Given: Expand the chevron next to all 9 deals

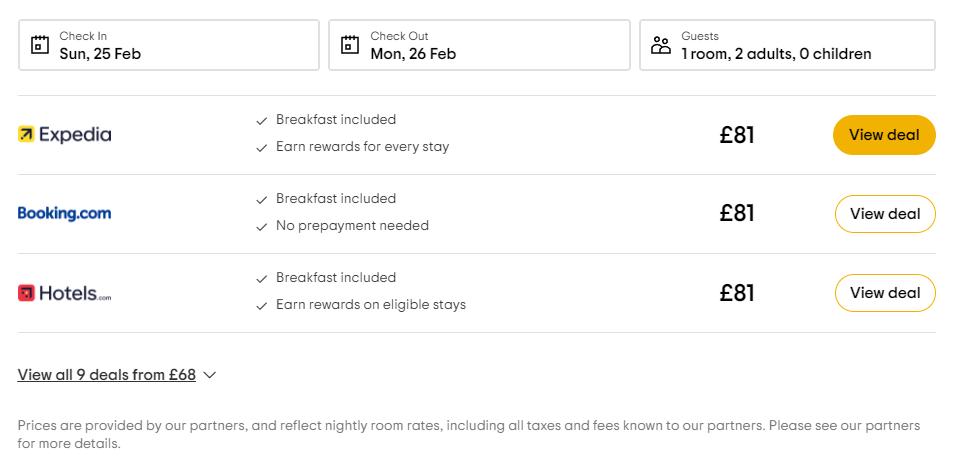Looking at the screenshot, I should pyautogui.click(x=210, y=376).
